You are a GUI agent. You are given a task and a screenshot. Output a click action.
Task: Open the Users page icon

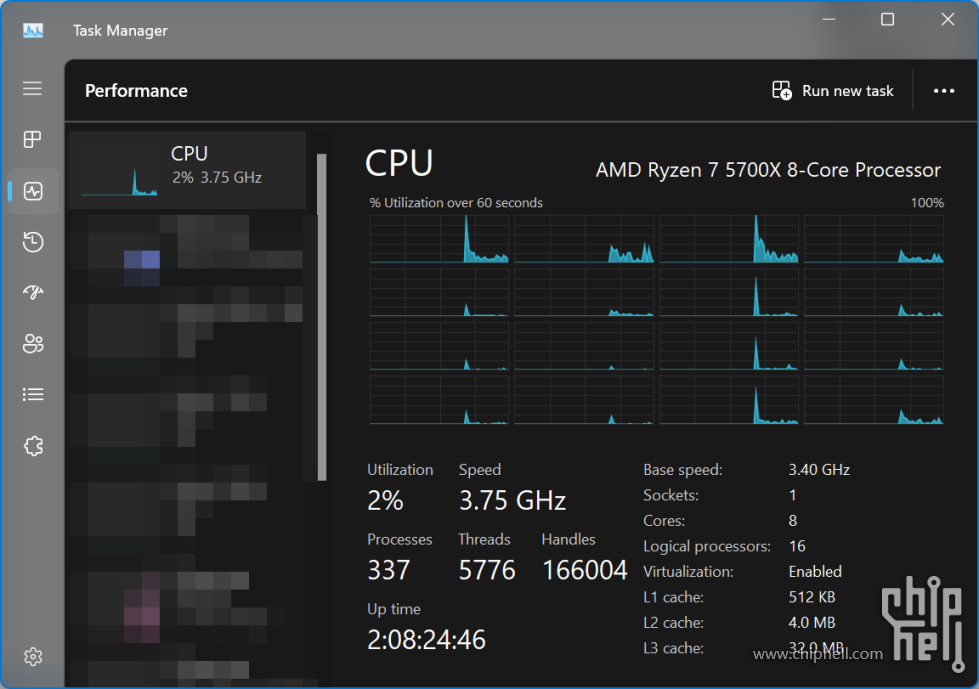coord(32,343)
